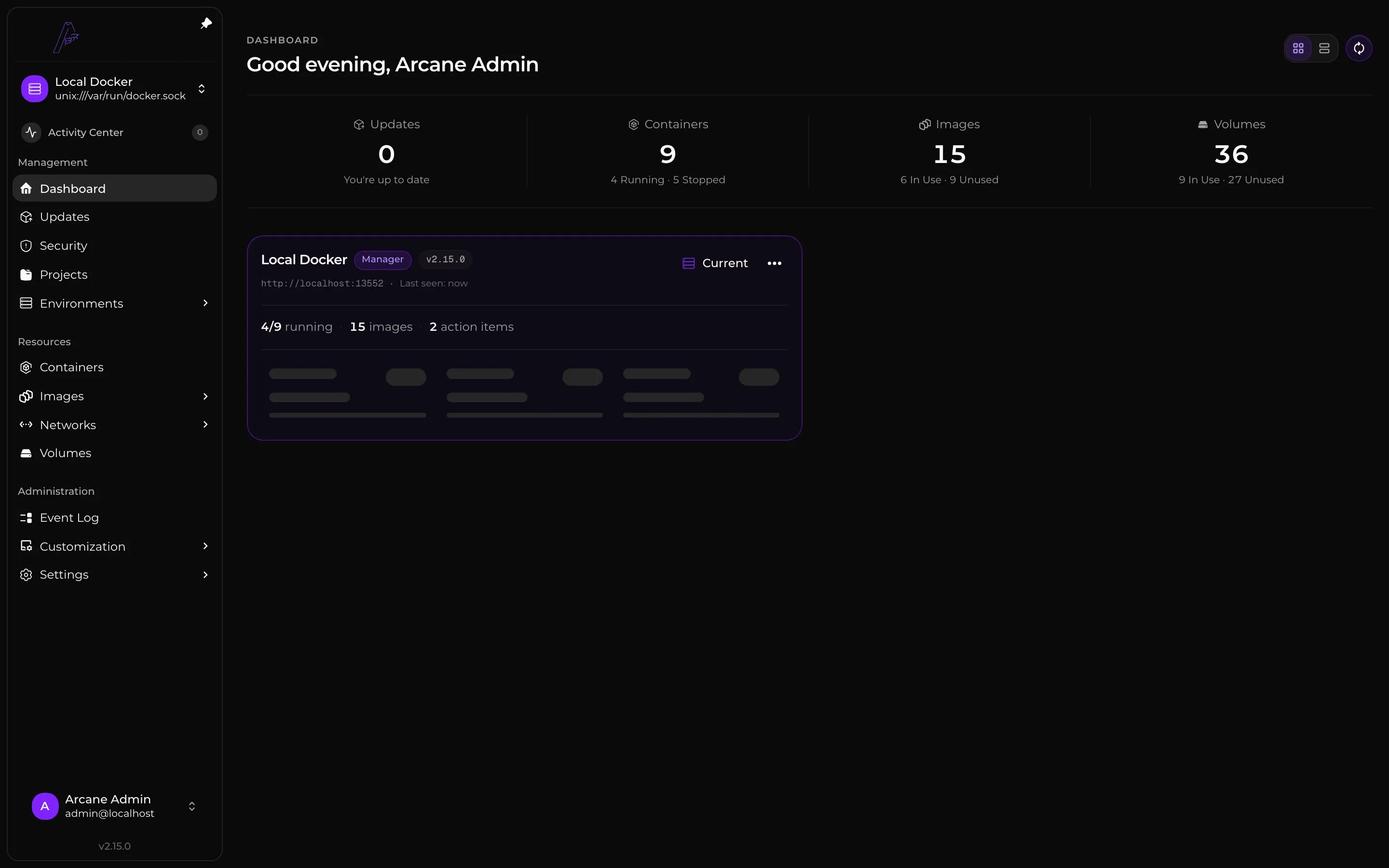Image resolution: width=1389 pixels, height=868 pixels.
Task: Click the v2.15.0 version badge on card
Action: pos(446,259)
